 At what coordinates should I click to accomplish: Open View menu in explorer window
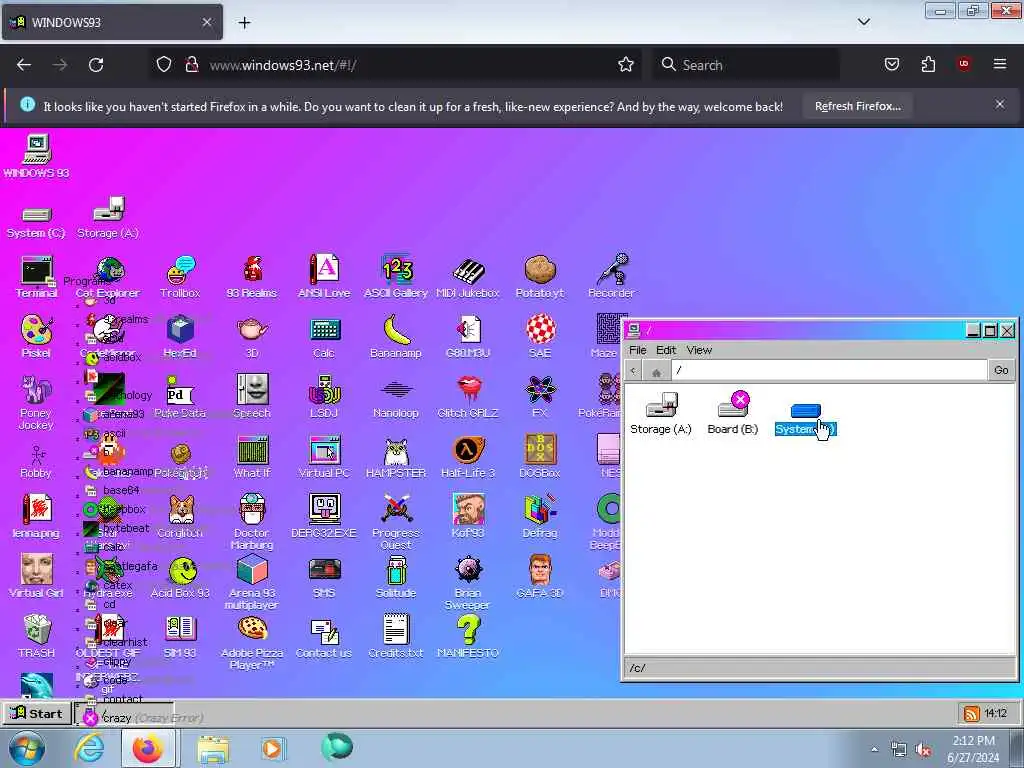[x=699, y=350]
